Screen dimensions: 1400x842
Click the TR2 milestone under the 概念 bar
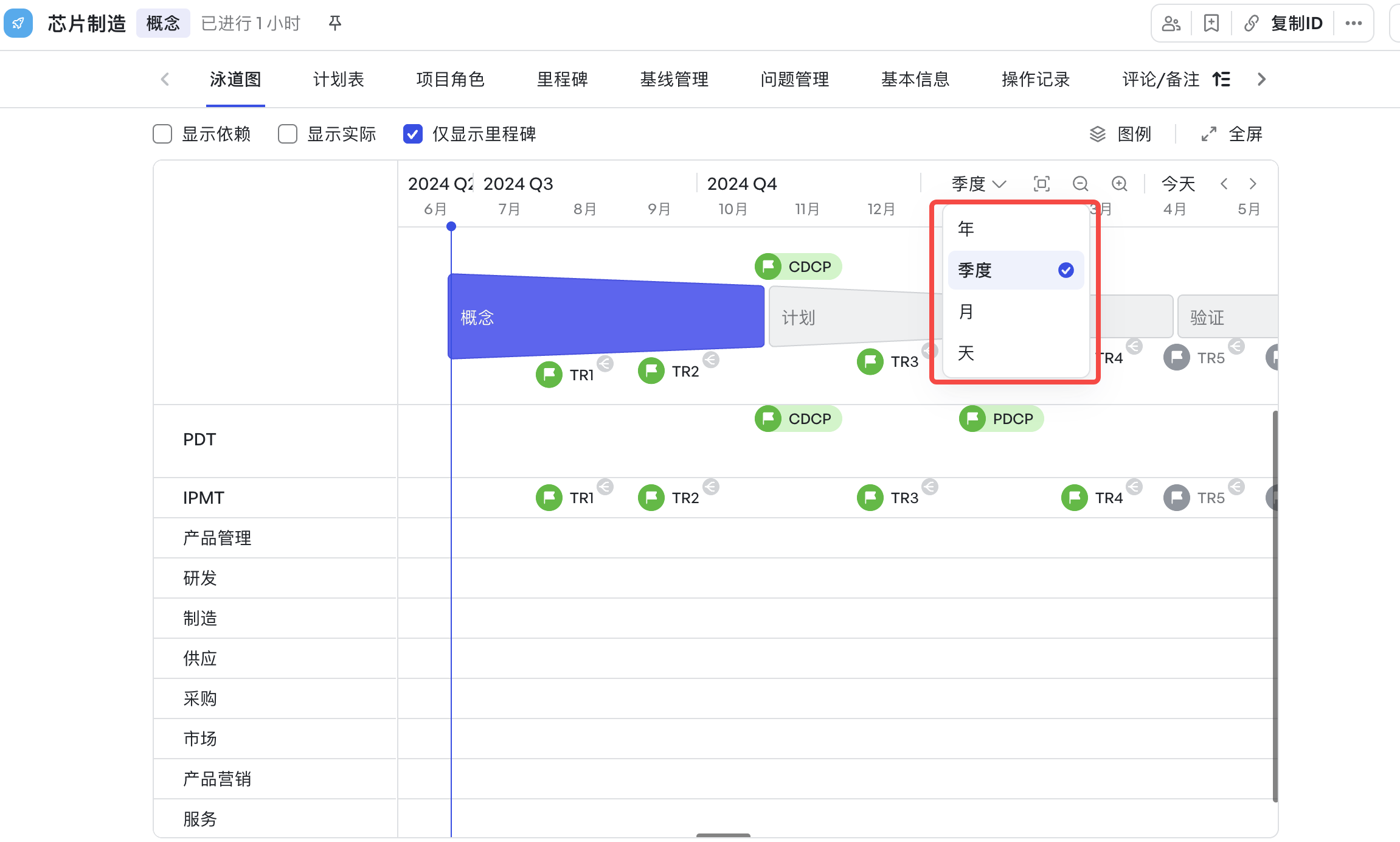(x=669, y=371)
